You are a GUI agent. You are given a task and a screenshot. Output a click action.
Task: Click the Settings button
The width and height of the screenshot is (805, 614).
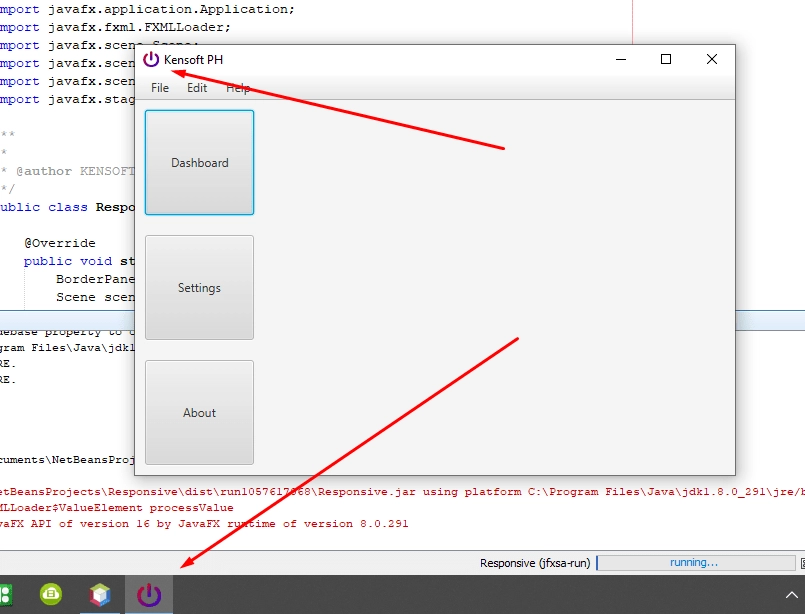click(199, 287)
